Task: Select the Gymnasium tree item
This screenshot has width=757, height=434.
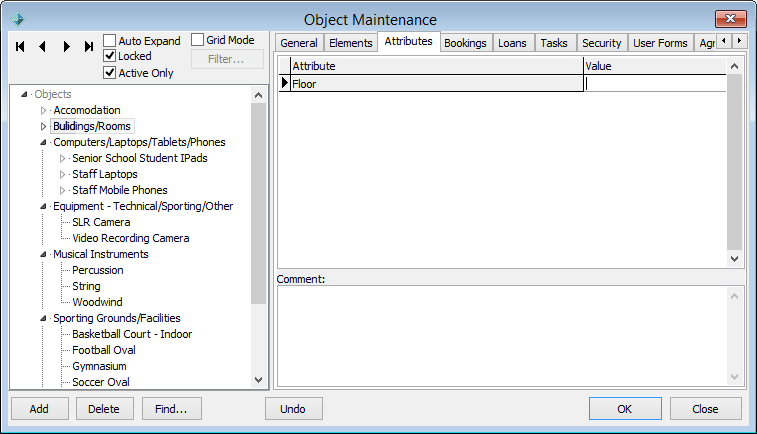Action: [x=99, y=366]
